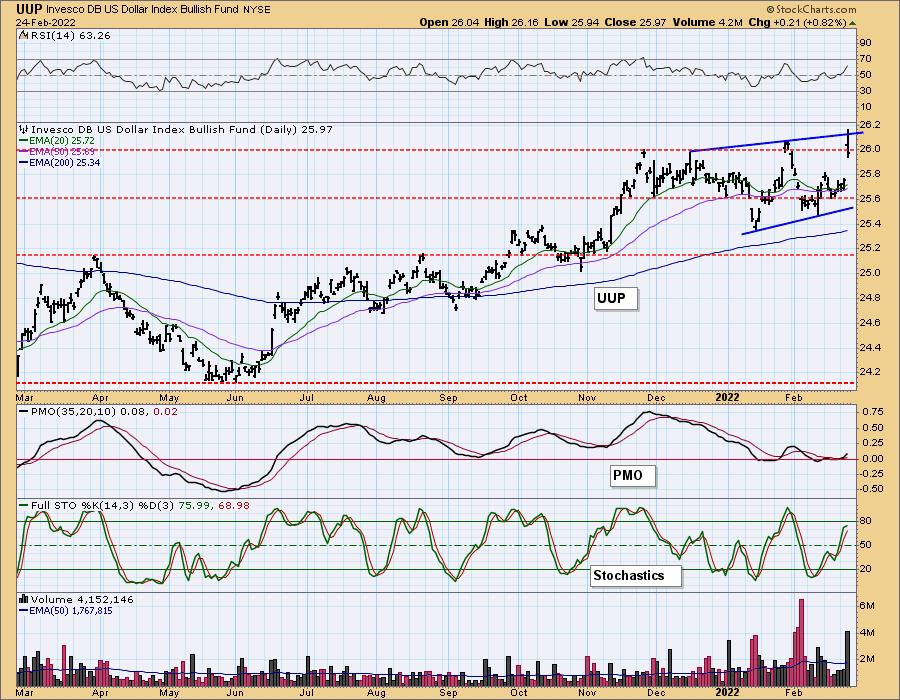Click the 'EMA(20) 25.72' legend entry

62,141
